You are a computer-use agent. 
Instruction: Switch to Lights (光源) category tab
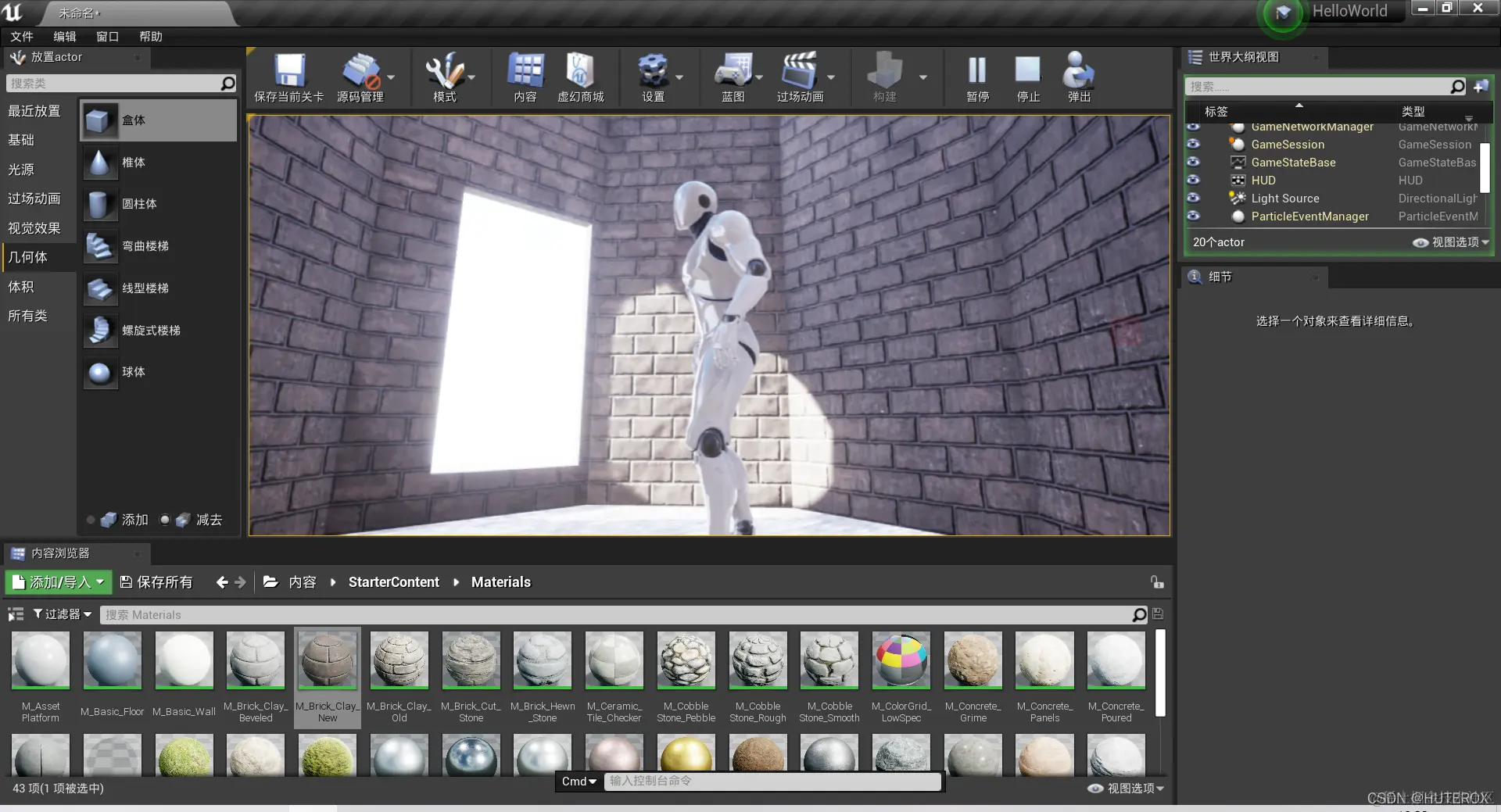click(x=39, y=170)
